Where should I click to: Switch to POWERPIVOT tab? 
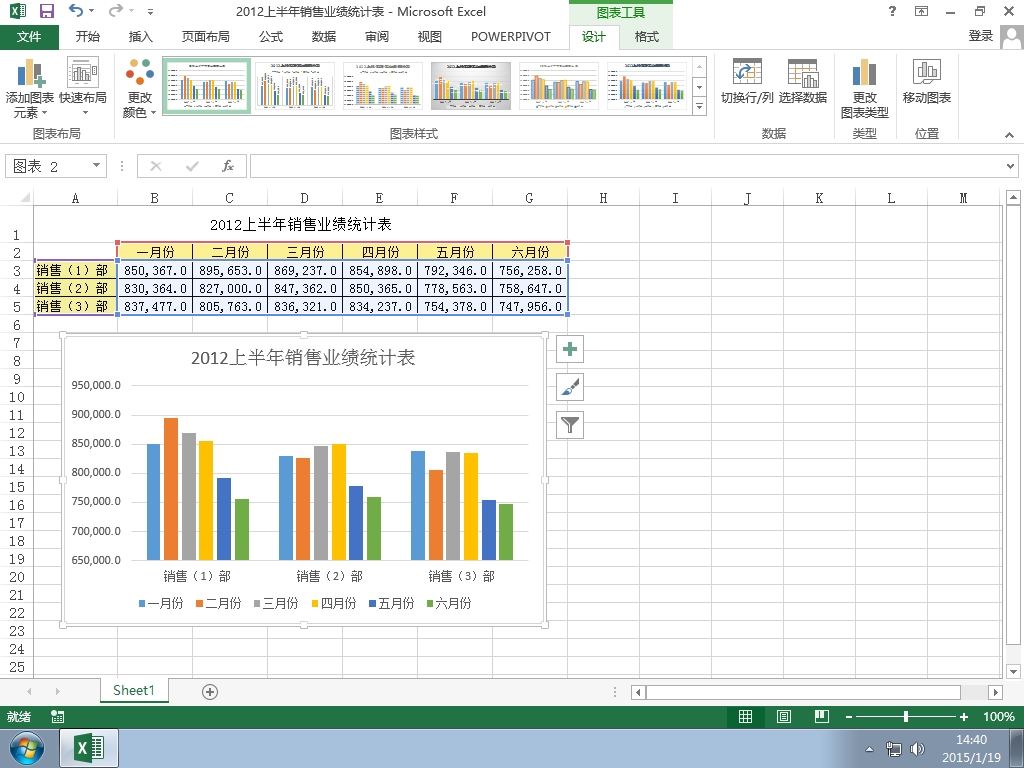[x=511, y=37]
